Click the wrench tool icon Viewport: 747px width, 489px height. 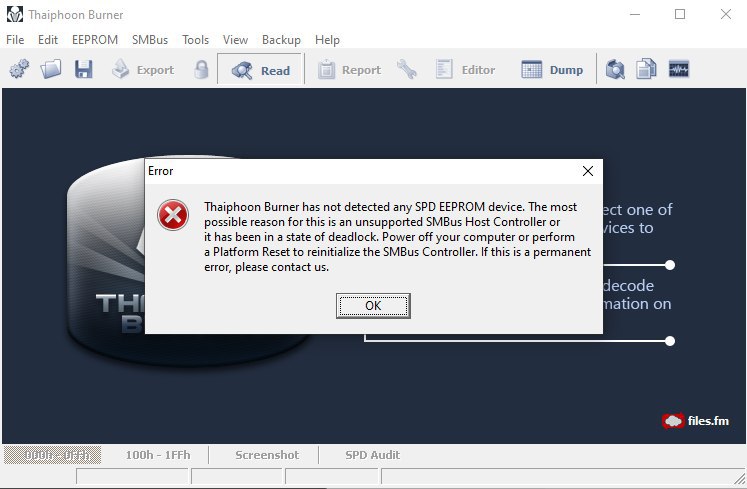407,70
